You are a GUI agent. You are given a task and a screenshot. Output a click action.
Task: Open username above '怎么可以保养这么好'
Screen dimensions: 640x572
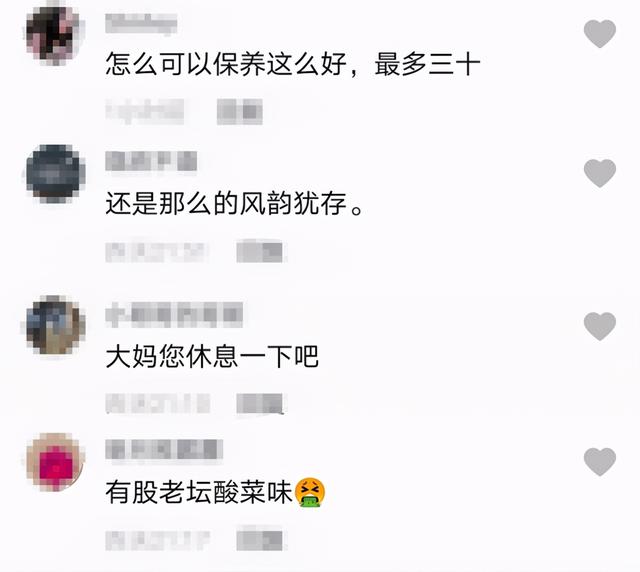pos(141,23)
